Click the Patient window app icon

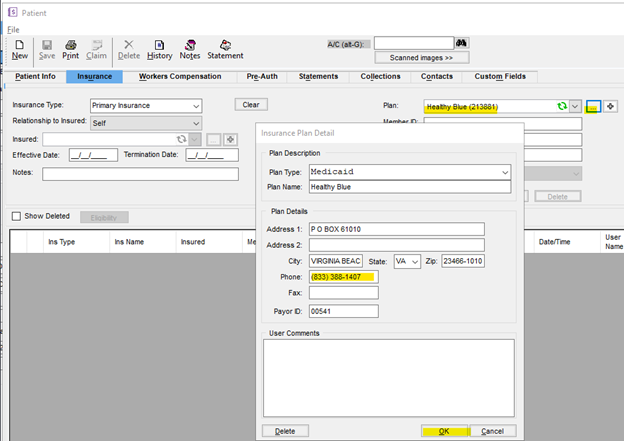point(13,12)
